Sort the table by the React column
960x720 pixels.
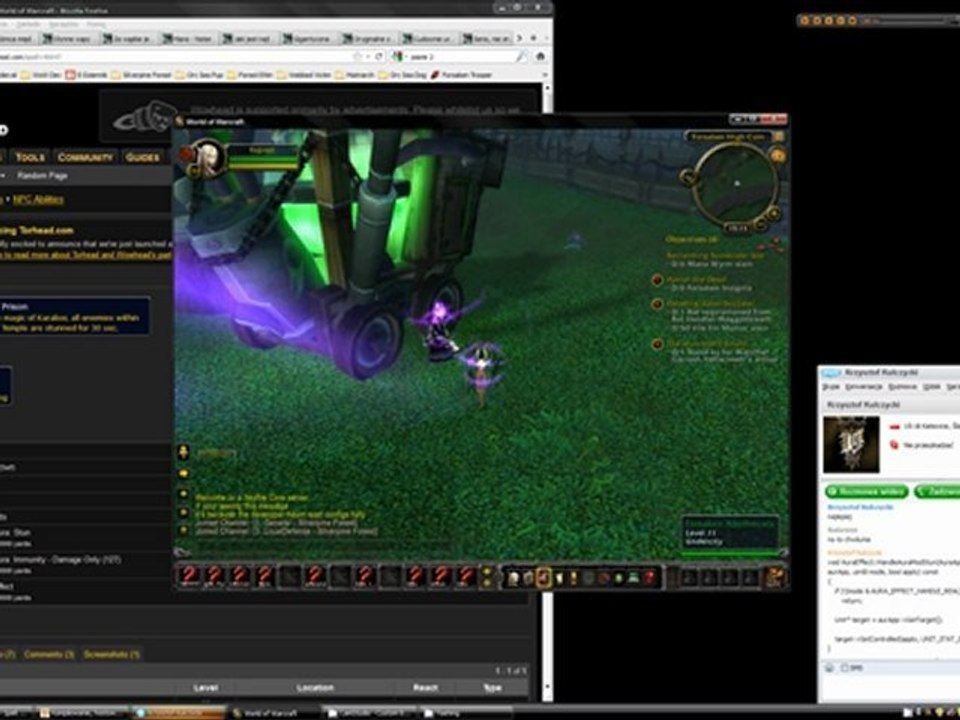pos(425,688)
